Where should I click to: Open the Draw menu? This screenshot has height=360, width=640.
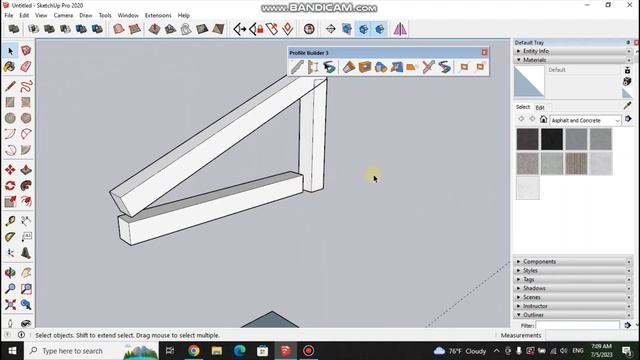(86, 16)
